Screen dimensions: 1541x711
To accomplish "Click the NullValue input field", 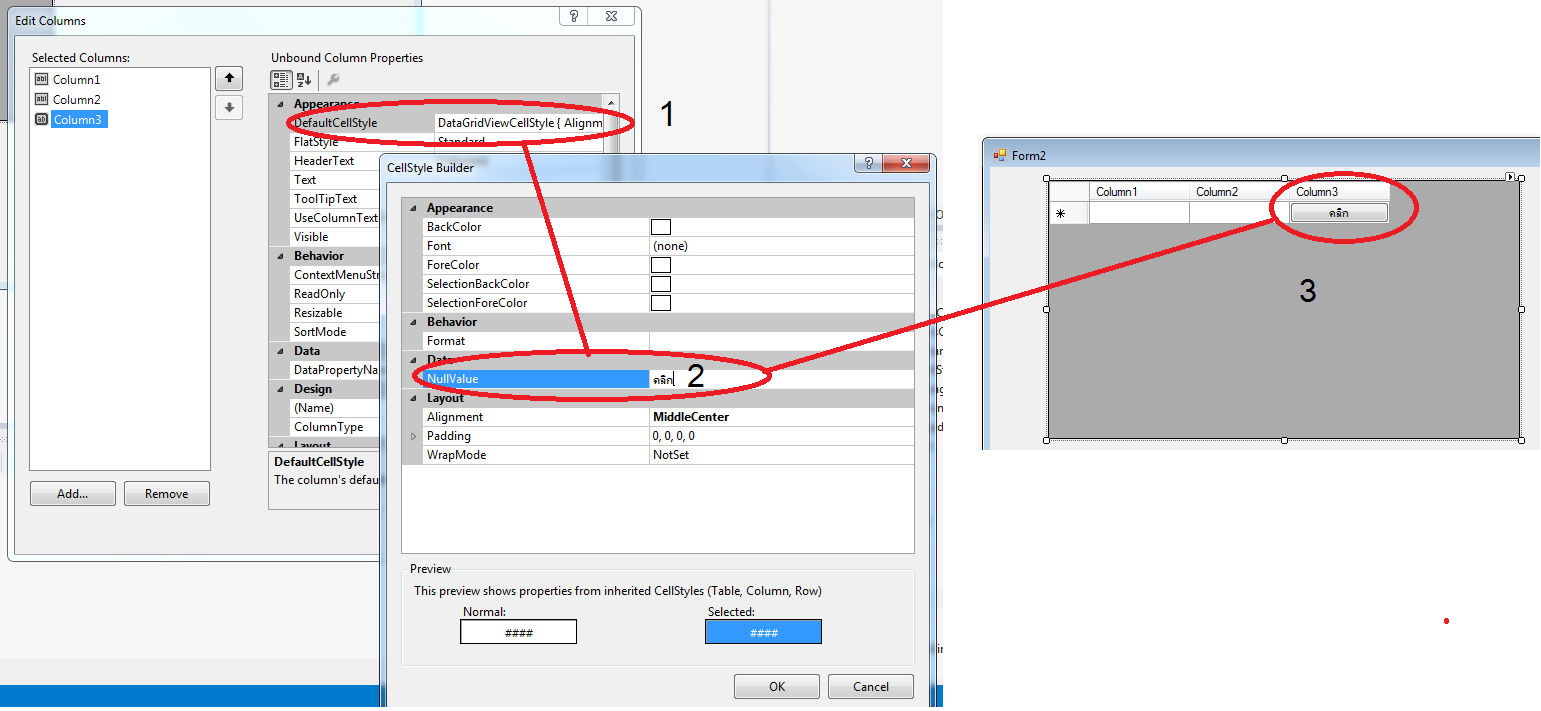I will 782,379.
